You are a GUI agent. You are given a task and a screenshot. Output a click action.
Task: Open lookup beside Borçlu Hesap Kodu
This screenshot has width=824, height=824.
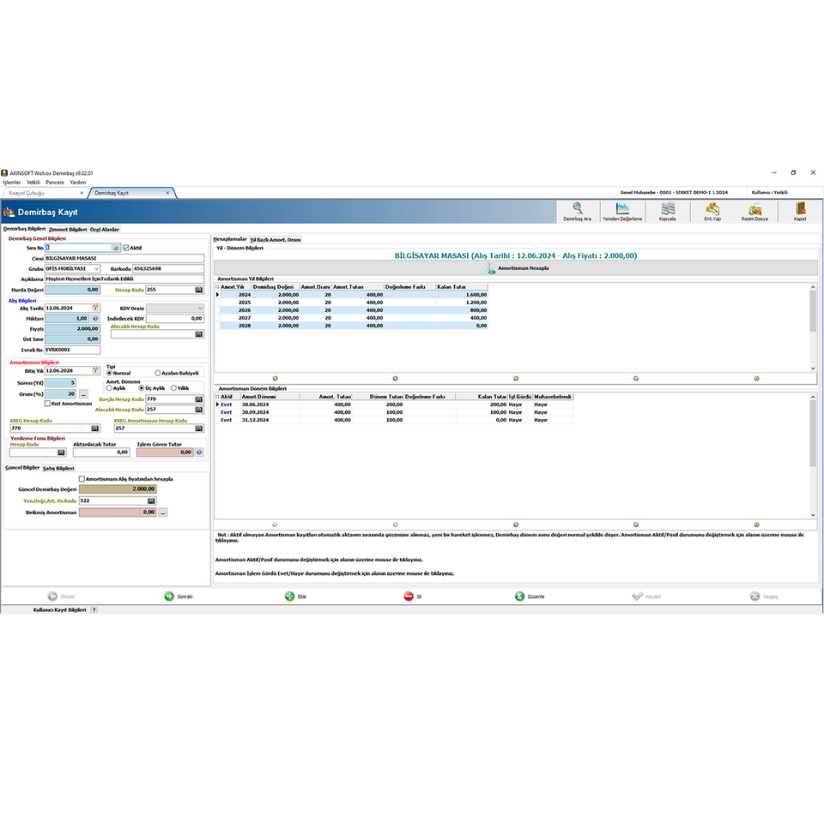pos(199,399)
